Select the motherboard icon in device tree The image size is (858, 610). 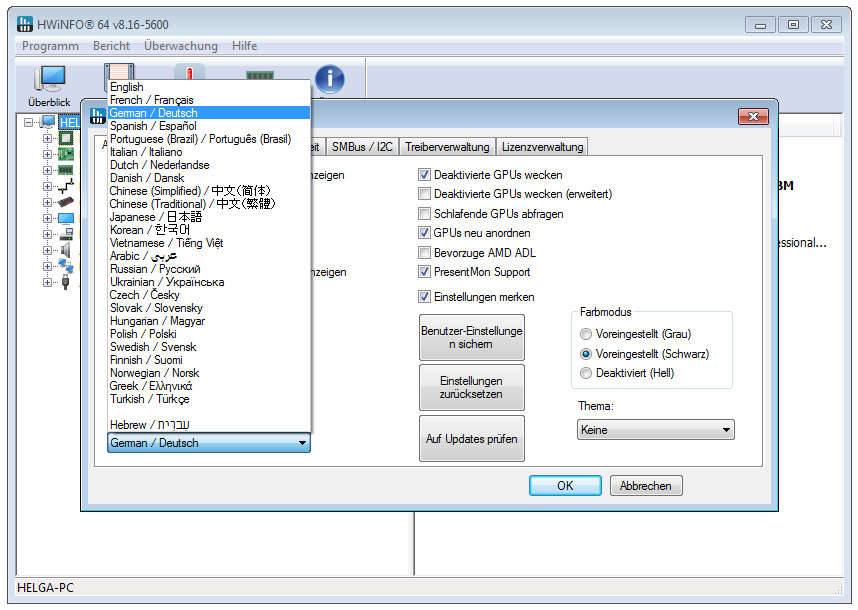pos(66,154)
